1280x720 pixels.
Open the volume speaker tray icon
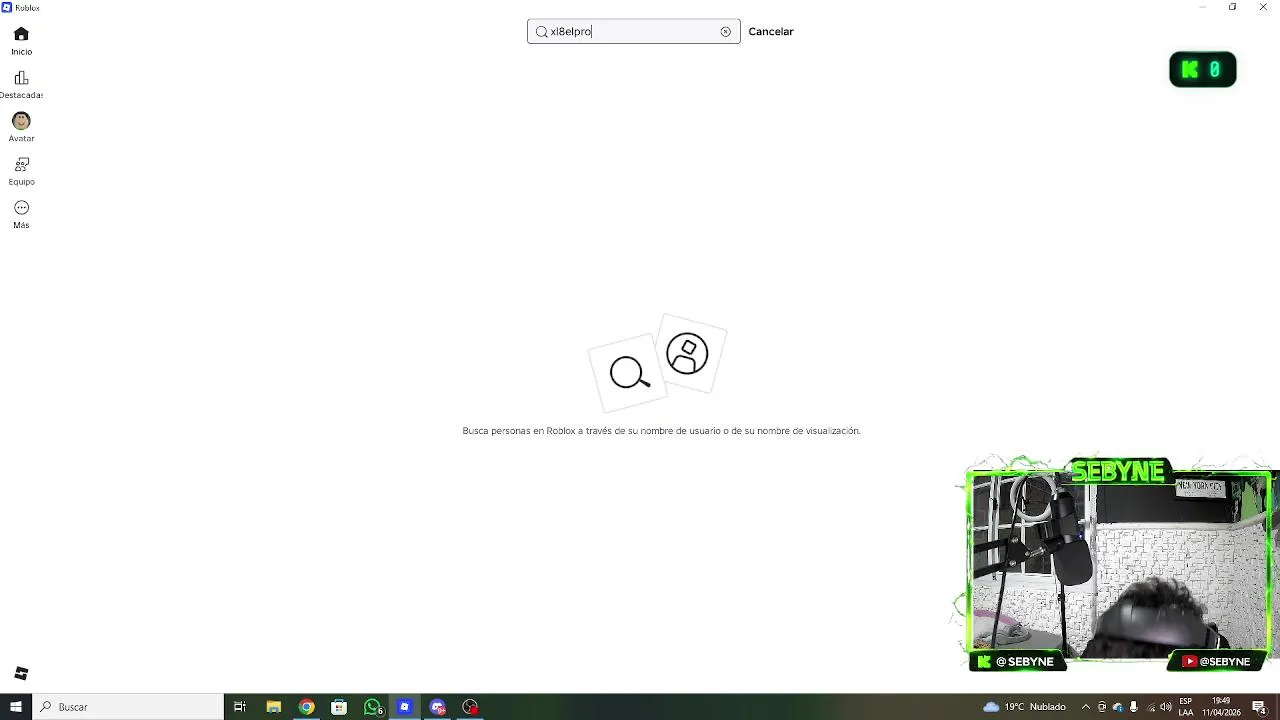1166,707
